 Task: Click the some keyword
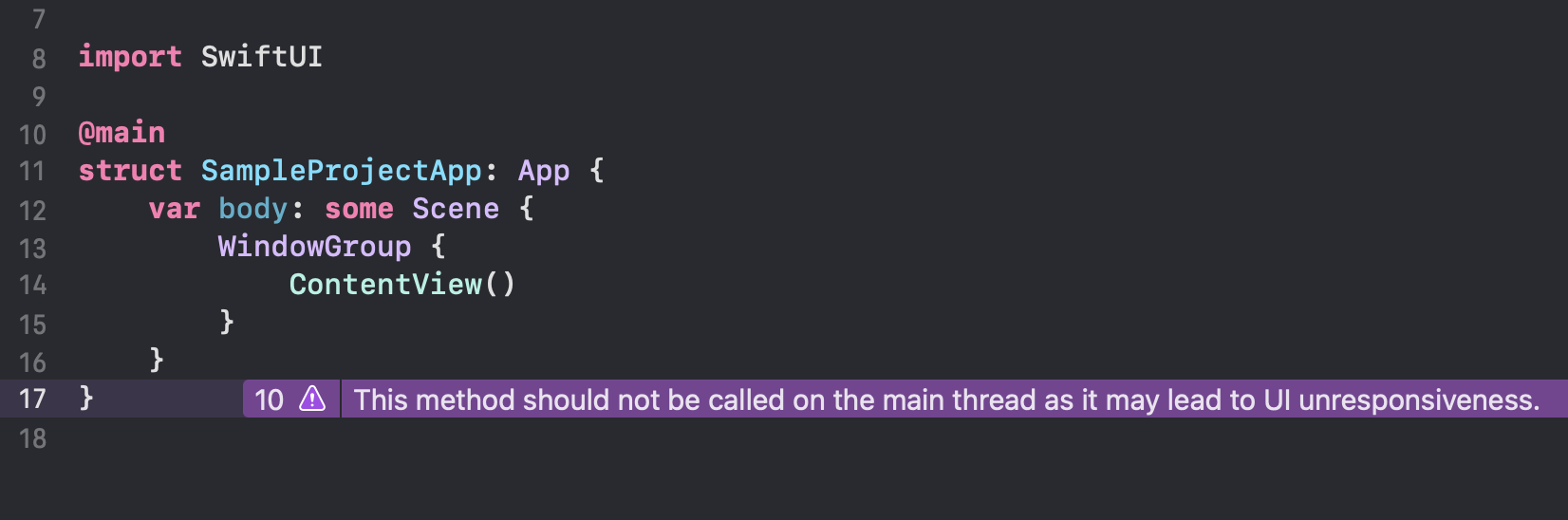pyautogui.click(x=359, y=209)
